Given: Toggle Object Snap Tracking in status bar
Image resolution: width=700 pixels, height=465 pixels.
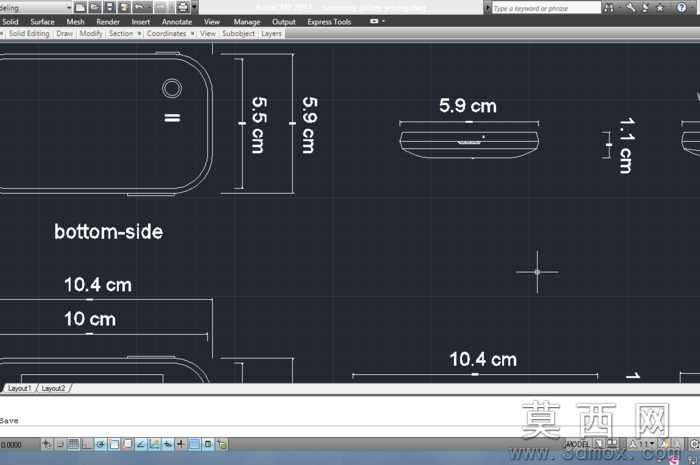Looking at the screenshot, I should [x=141, y=444].
